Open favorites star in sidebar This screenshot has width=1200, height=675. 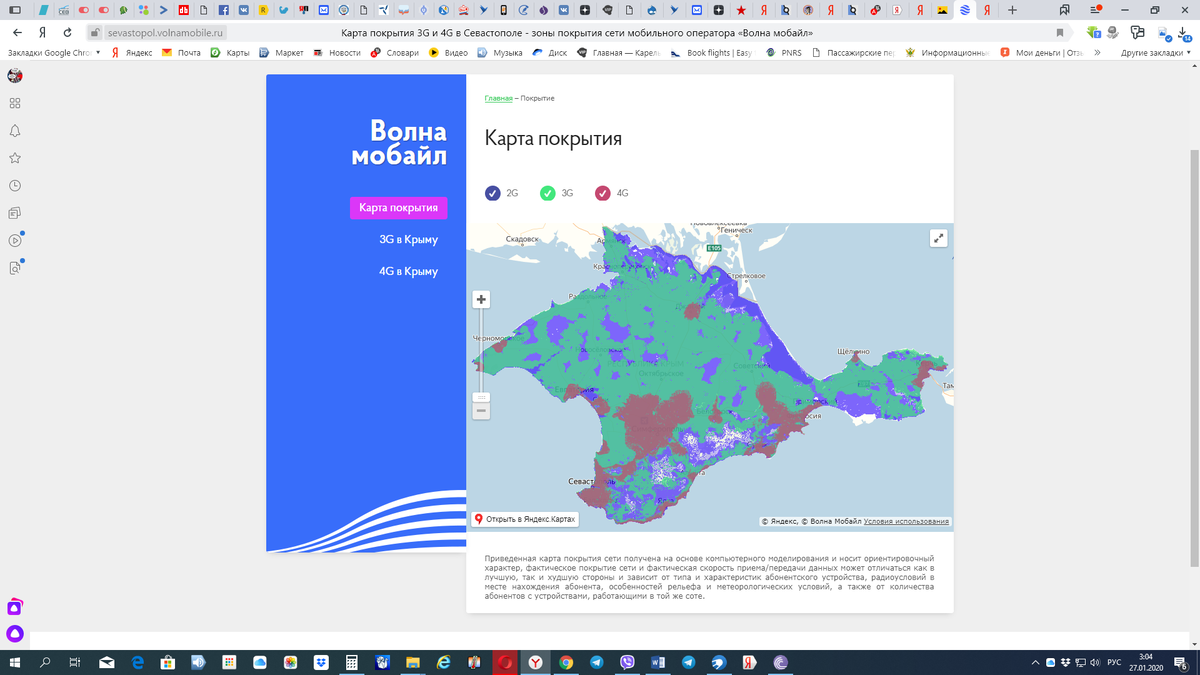click(x=15, y=158)
